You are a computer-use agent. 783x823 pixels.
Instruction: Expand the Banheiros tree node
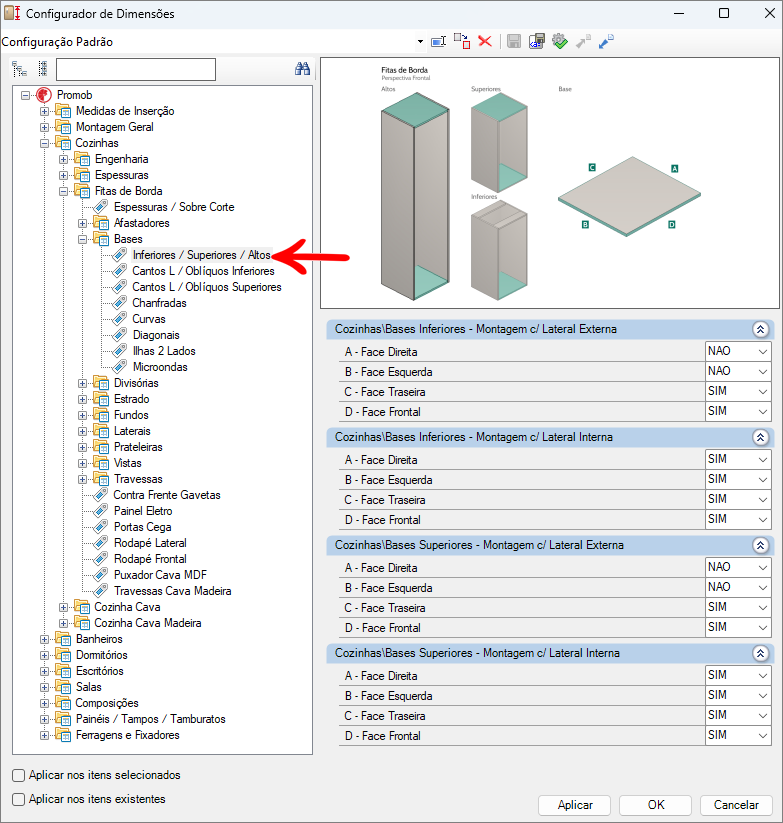44,639
